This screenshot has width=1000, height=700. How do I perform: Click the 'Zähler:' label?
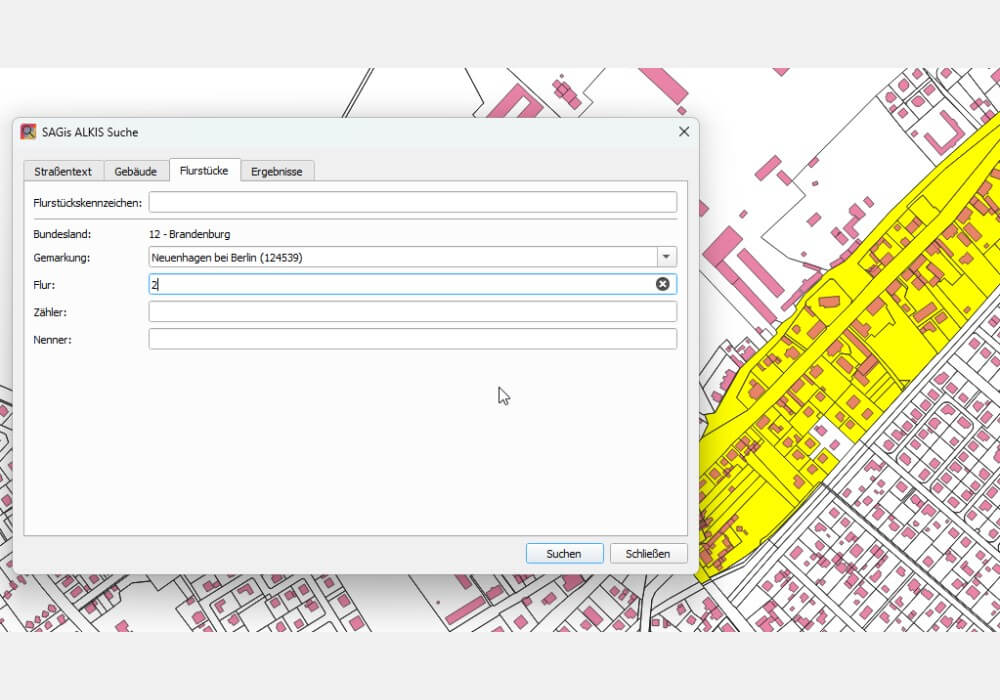tap(50, 312)
